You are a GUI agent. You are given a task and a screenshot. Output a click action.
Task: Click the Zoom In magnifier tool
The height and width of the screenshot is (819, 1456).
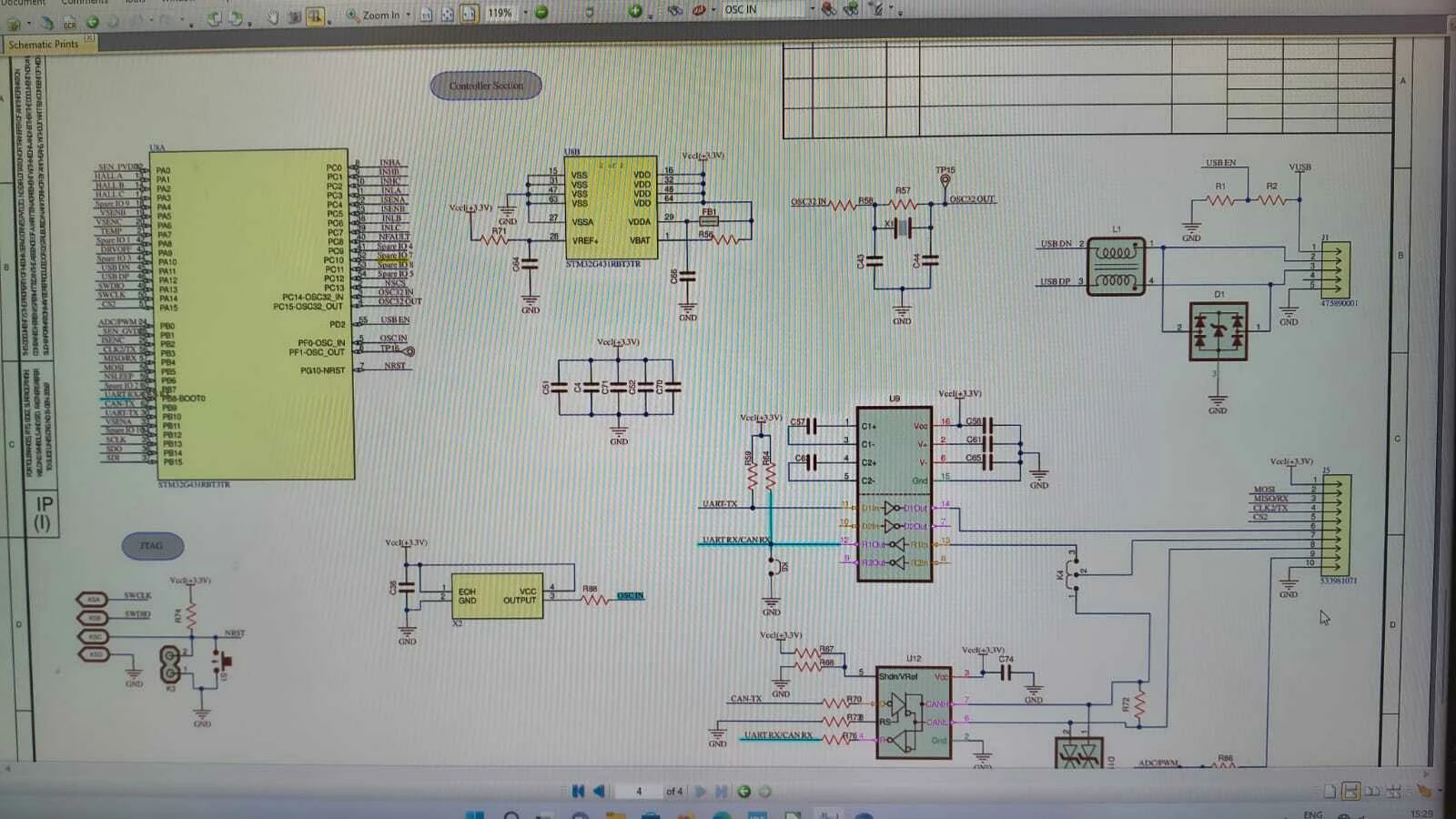coord(352,15)
